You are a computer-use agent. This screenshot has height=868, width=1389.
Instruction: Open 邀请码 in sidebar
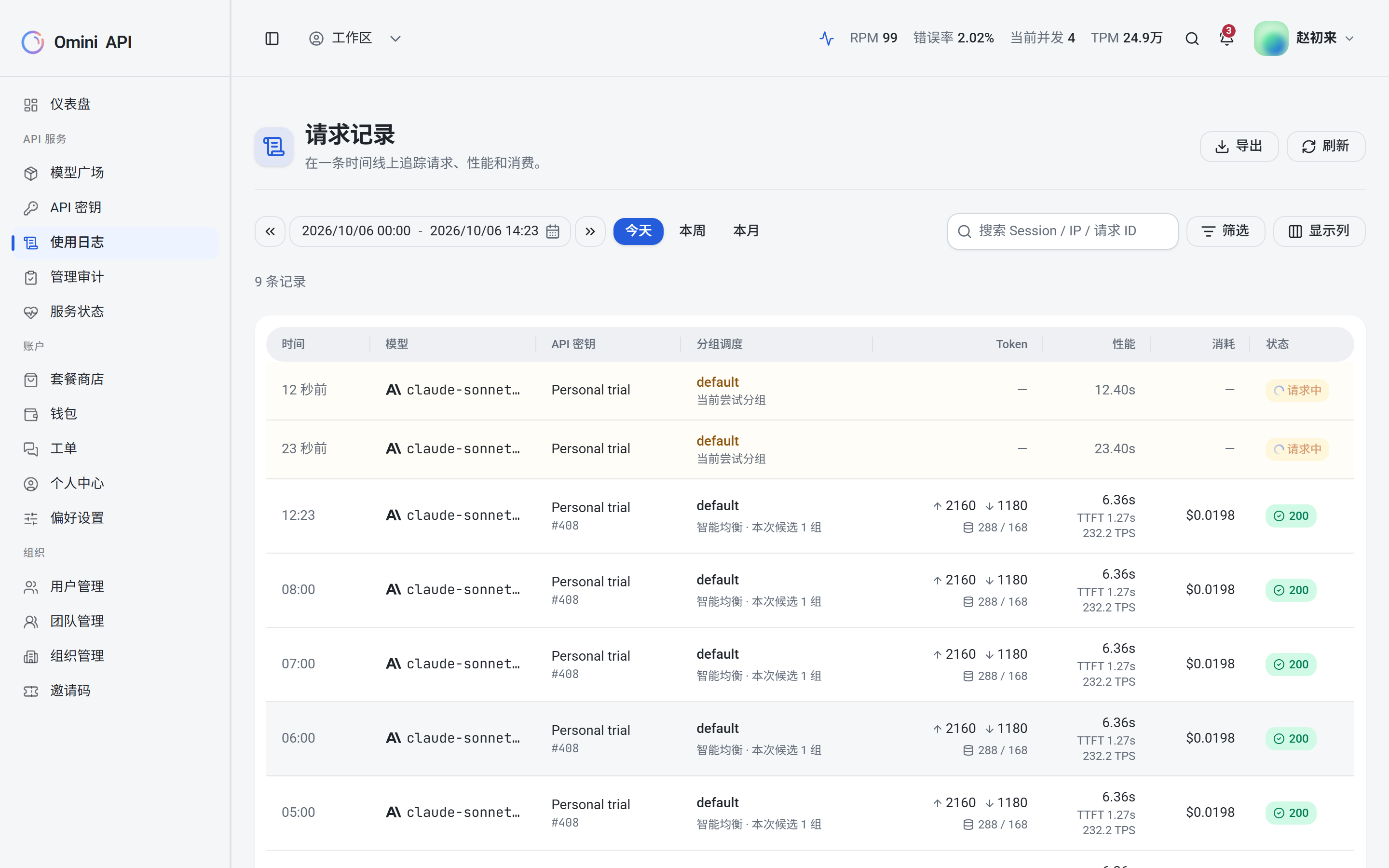click(x=115, y=691)
